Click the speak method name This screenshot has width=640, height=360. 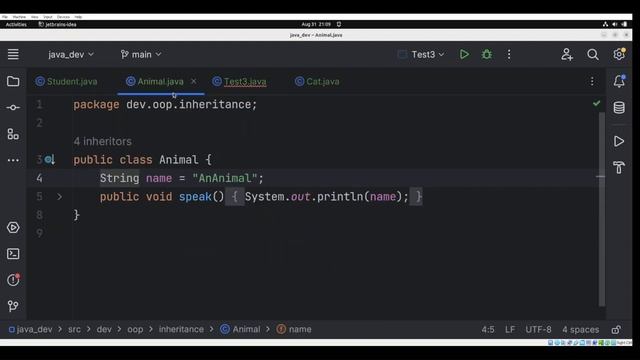[195, 197]
